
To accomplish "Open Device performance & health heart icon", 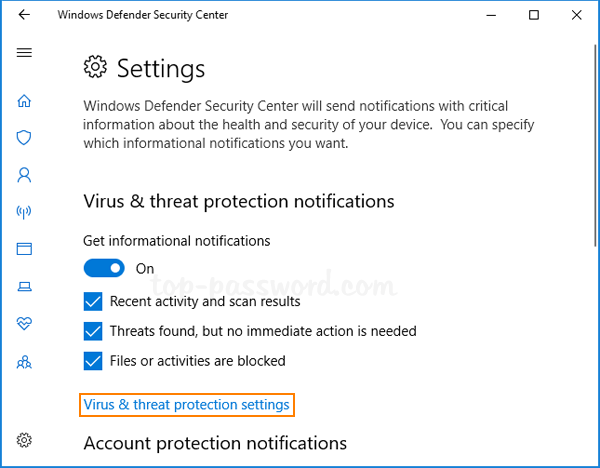I will coord(24,323).
